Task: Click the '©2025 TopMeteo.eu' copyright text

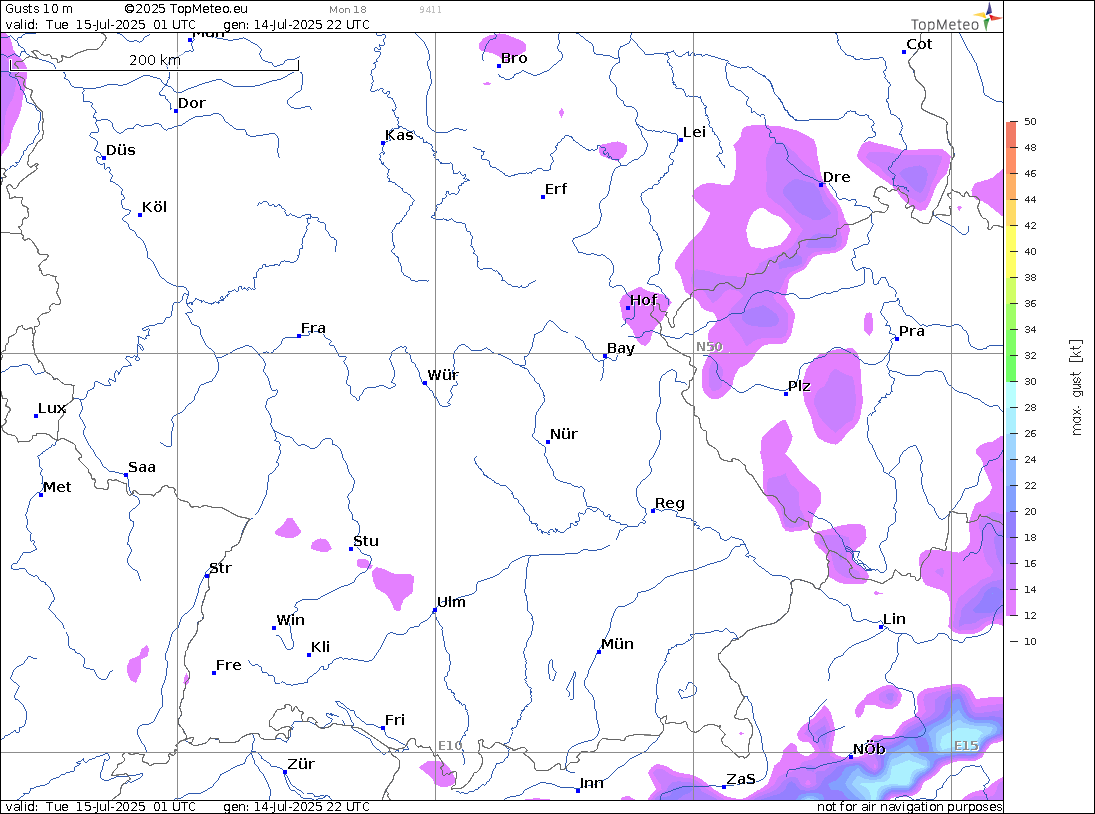Action: 186,9
